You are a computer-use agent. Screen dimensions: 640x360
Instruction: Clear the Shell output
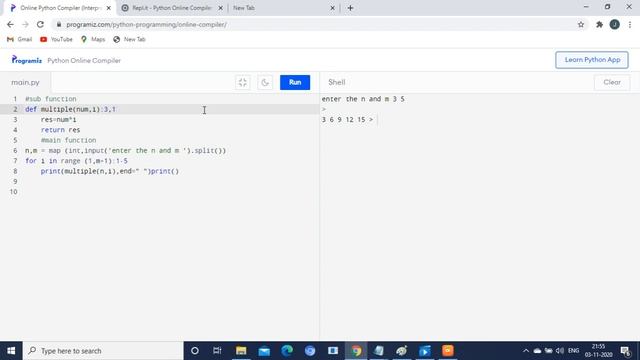pos(612,82)
